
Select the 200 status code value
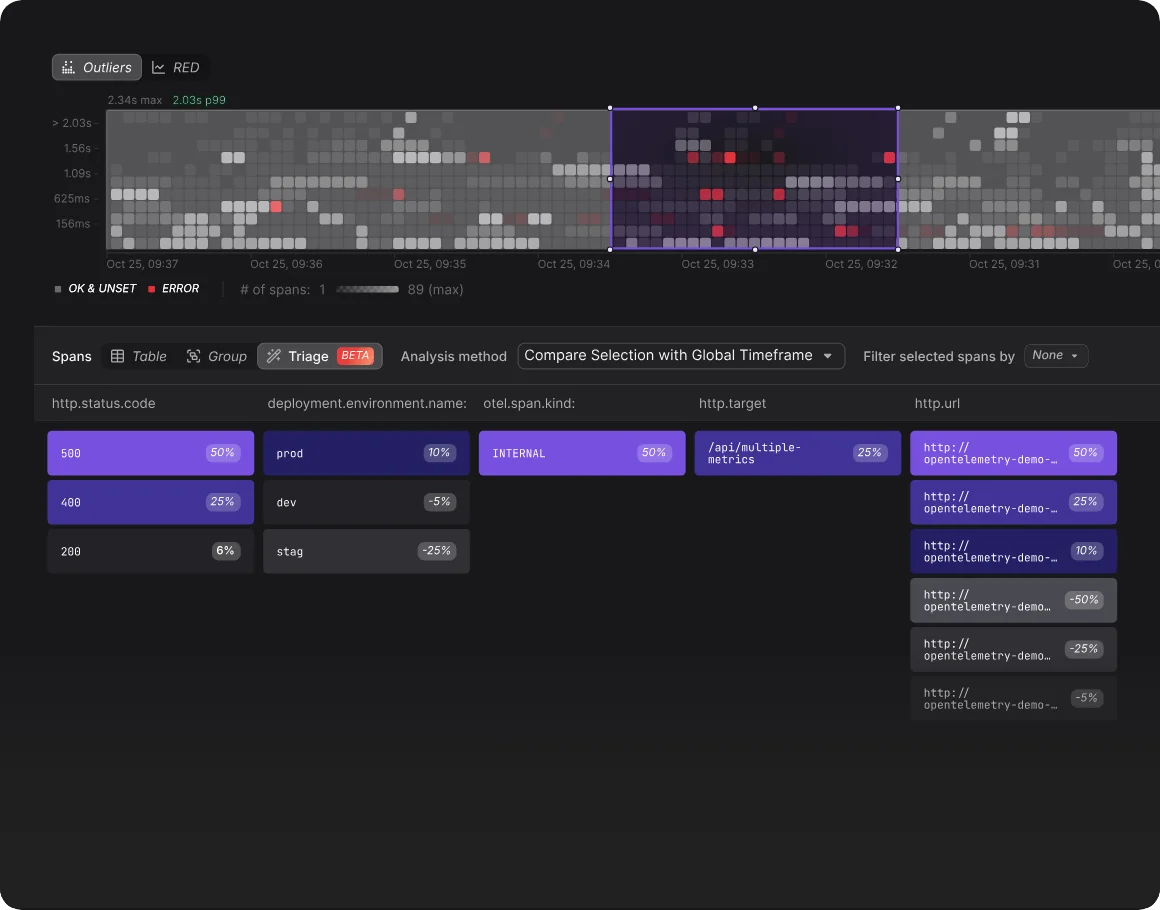(x=150, y=551)
